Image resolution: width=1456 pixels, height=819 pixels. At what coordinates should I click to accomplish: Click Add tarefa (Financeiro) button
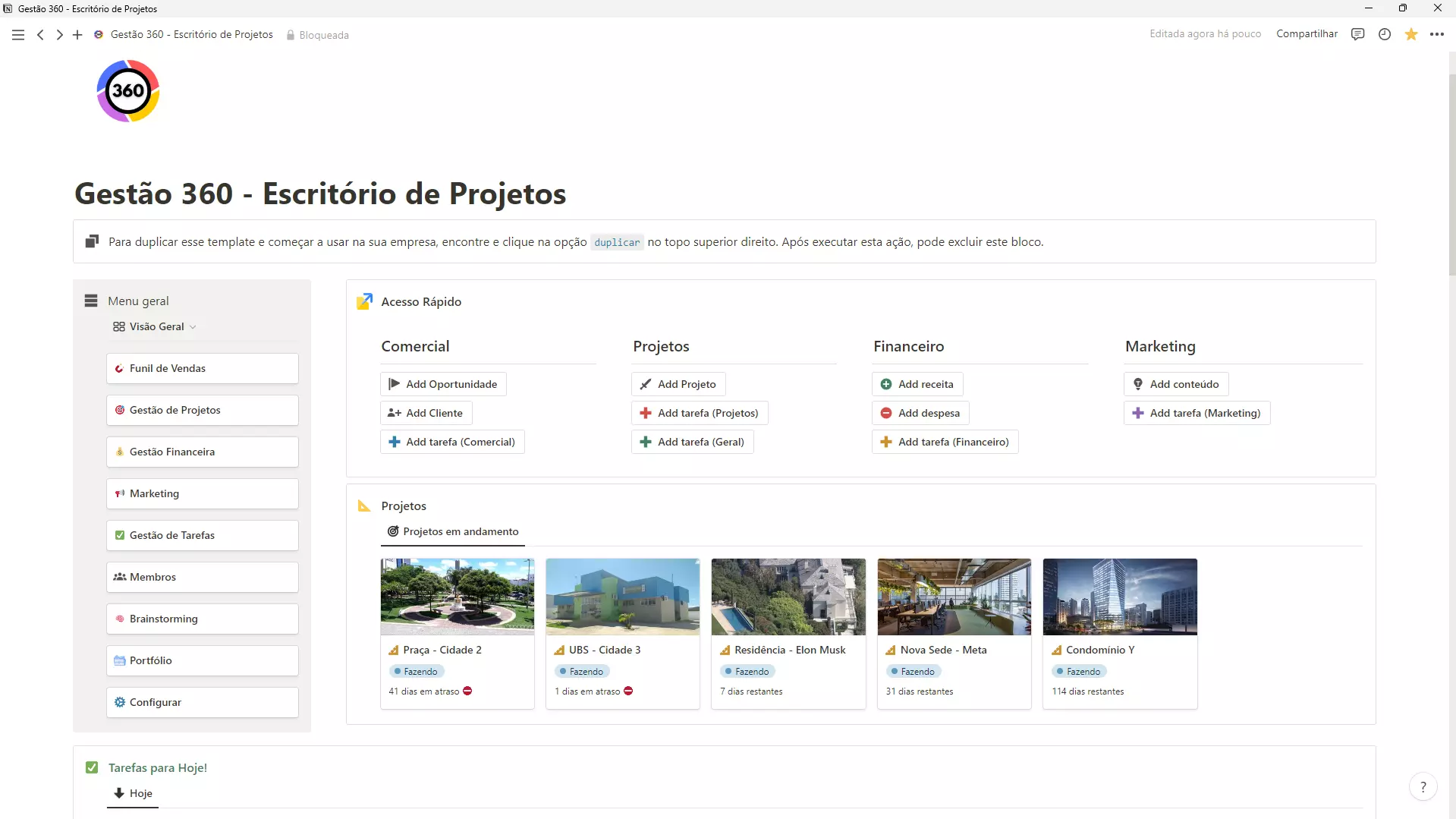point(945,442)
